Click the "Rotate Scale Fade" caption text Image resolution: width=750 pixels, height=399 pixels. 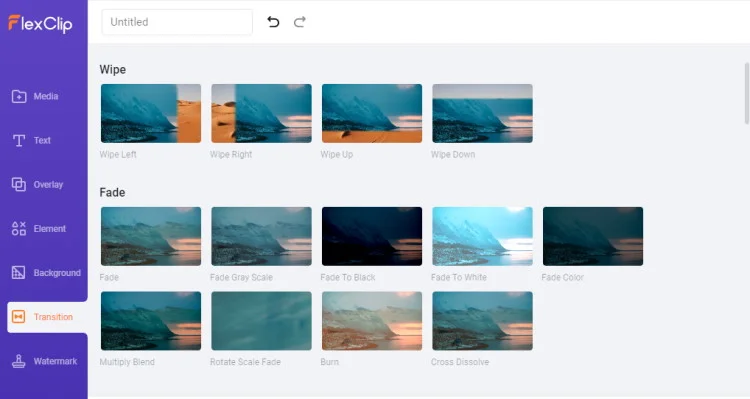pyautogui.click(x=245, y=362)
